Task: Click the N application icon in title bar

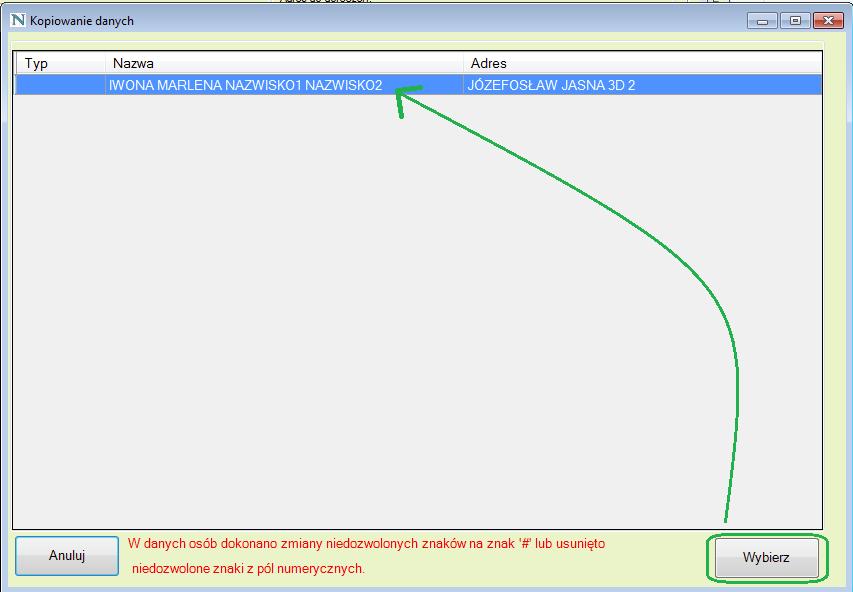Action: 18,20
